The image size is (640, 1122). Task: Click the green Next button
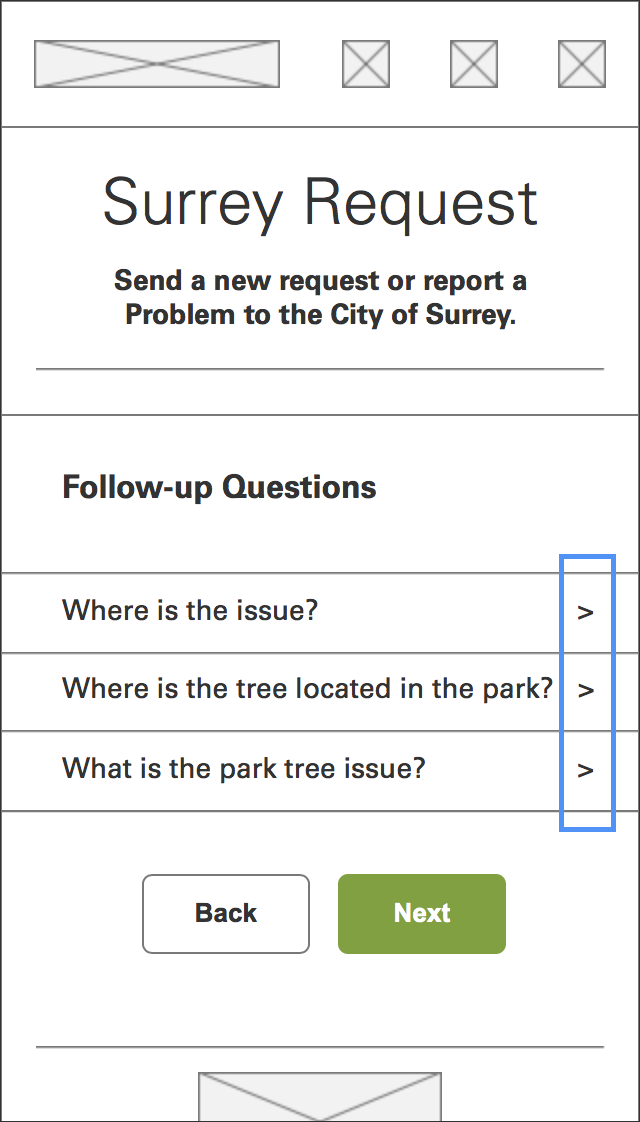422,914
